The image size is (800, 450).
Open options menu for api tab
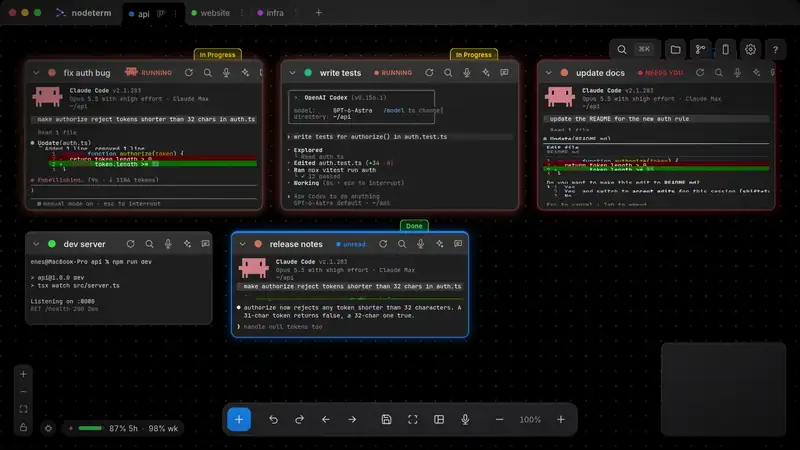click(x=176, y=14)
